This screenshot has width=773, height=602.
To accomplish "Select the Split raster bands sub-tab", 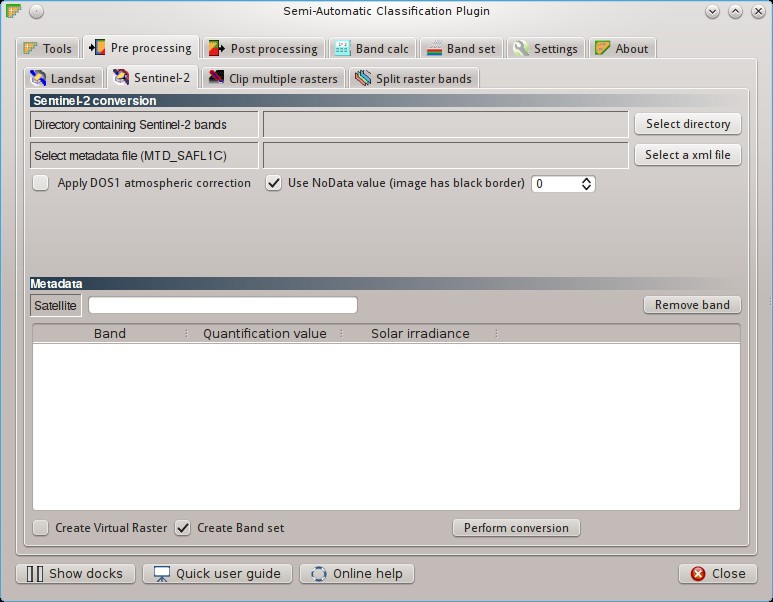I will click(414, 78).
